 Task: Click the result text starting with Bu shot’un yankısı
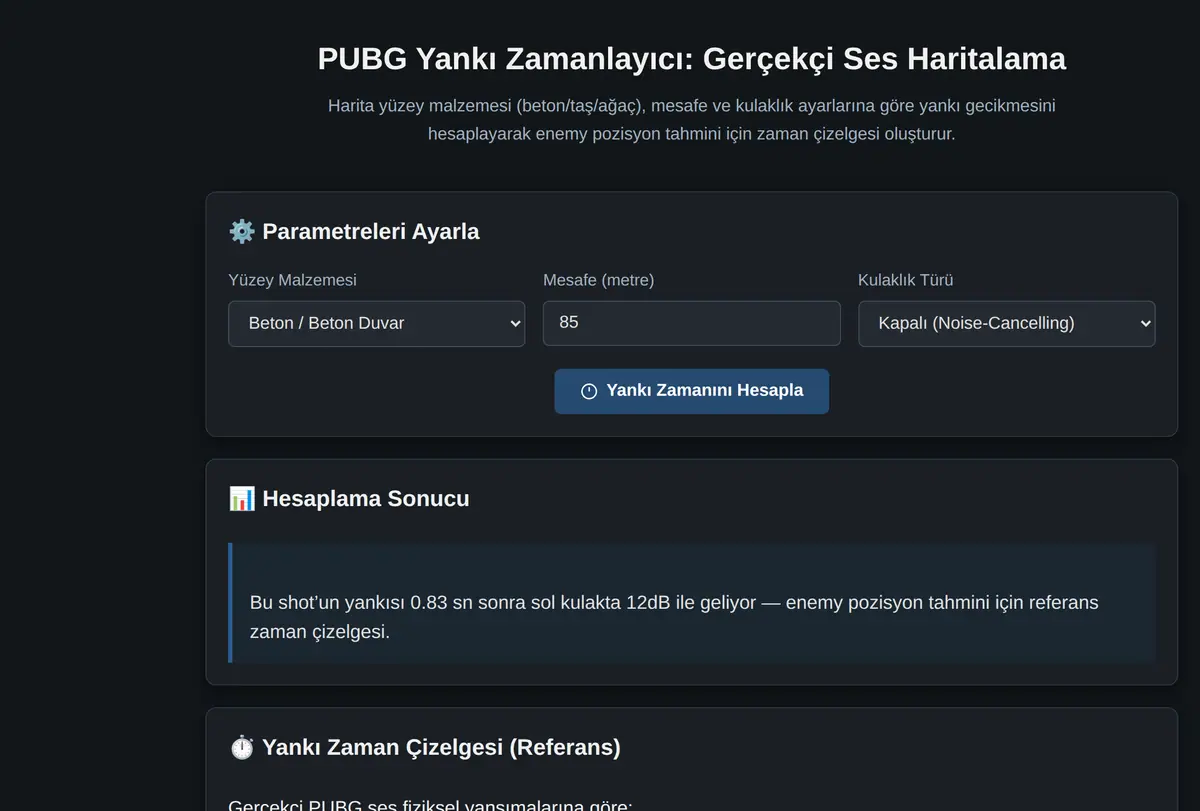tap(674, 617)
